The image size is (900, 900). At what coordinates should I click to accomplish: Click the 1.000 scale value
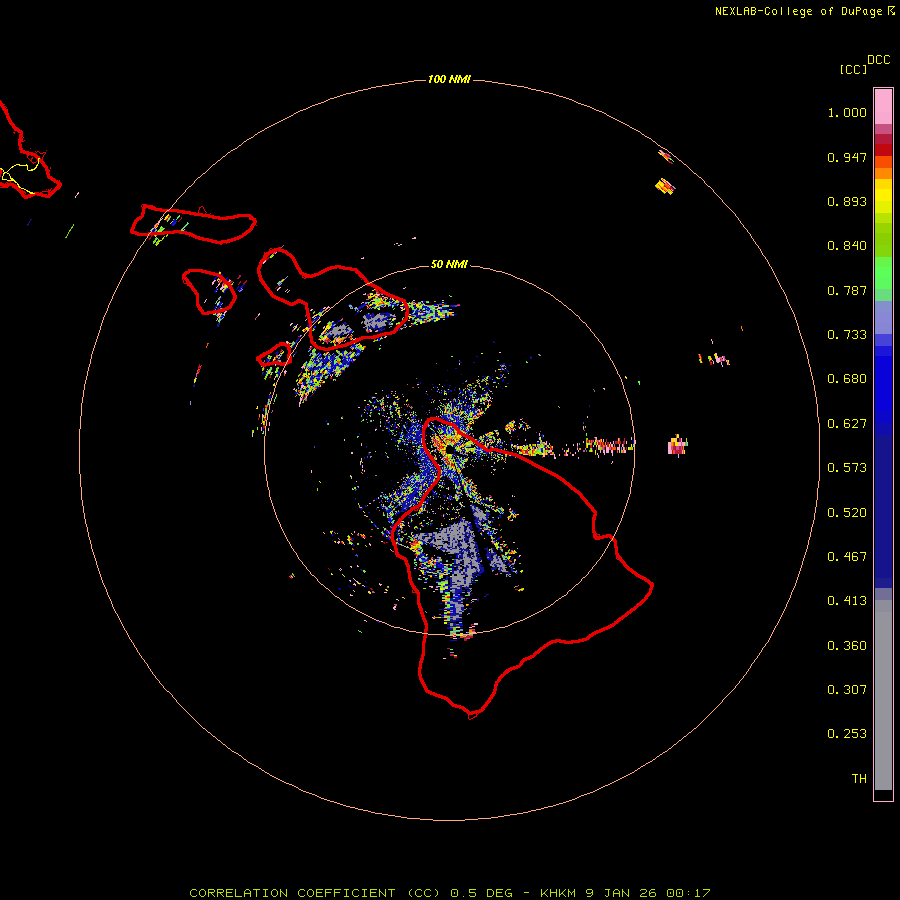point(847,112)
